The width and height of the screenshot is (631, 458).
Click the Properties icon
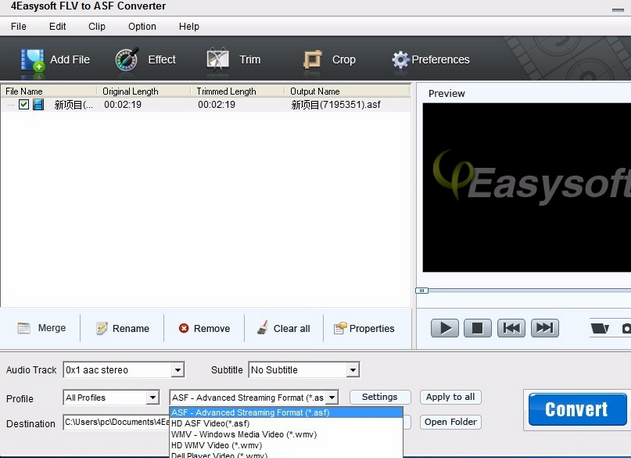click(x=340, y=328)
